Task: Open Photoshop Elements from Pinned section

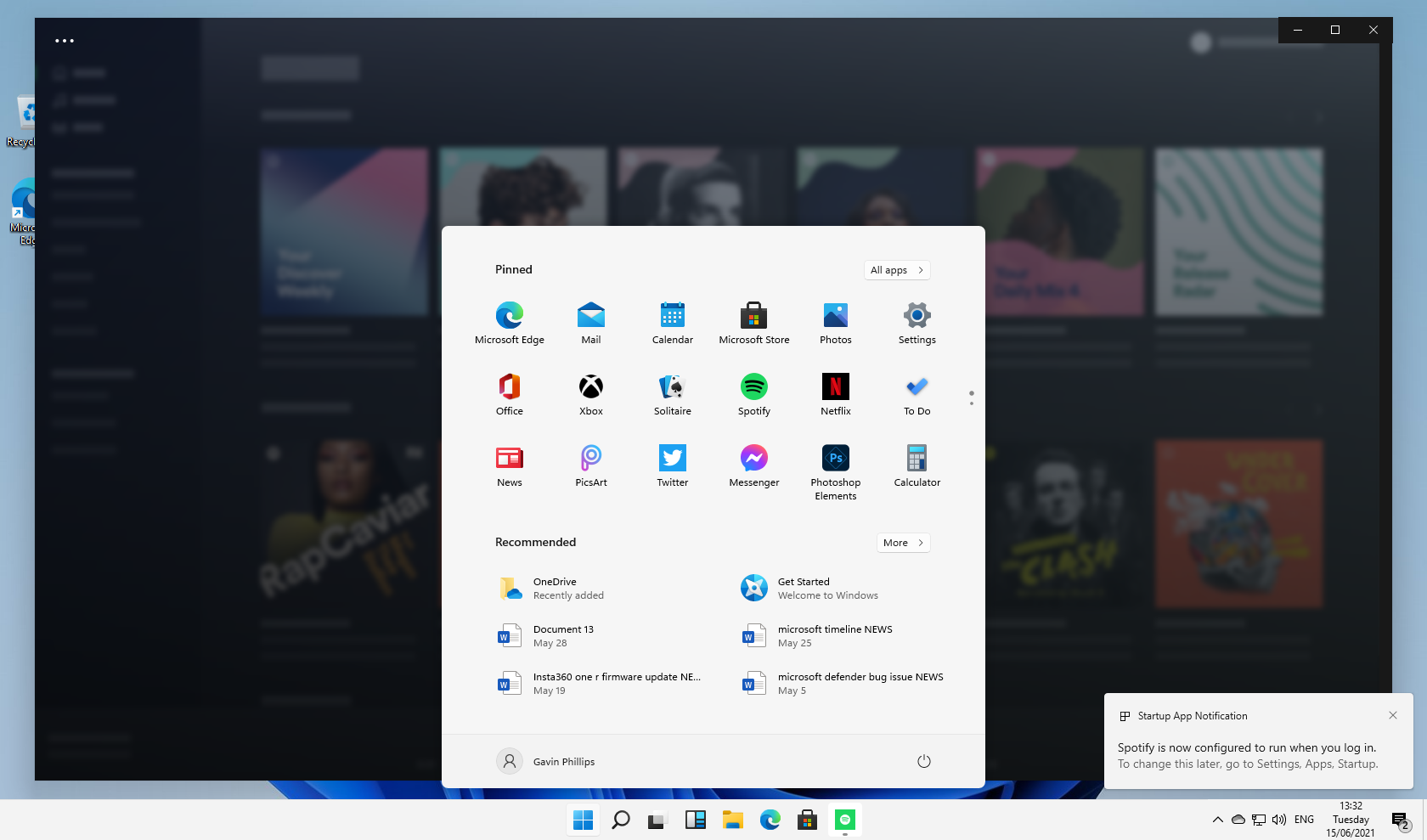Action: (x=835, y=465)
